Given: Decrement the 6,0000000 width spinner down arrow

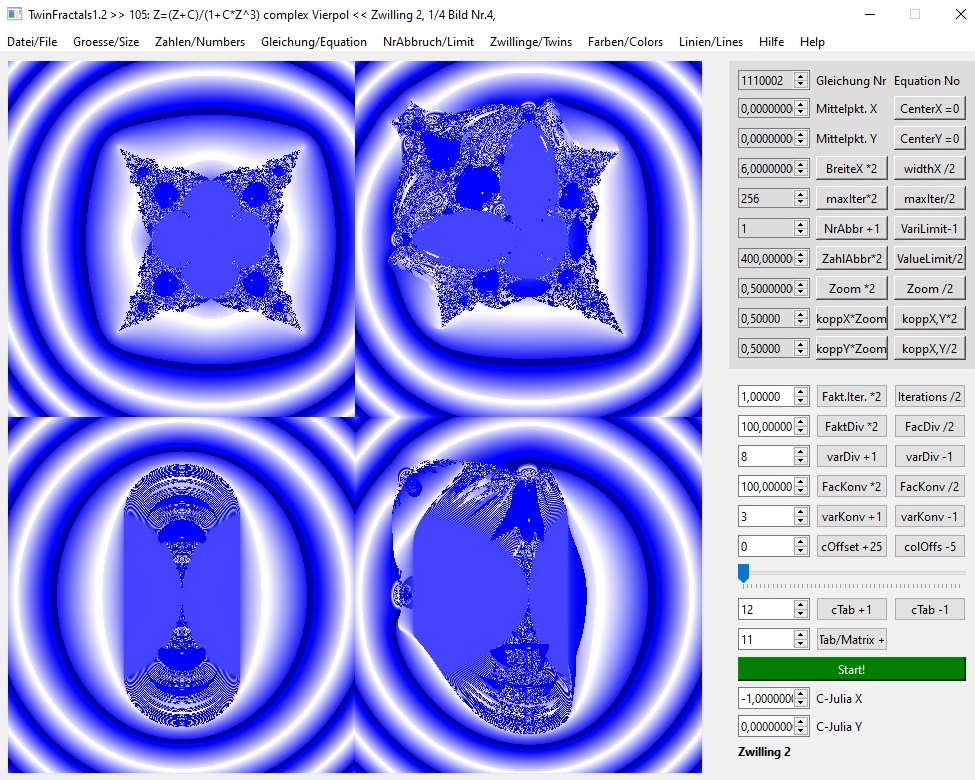Looking at the screenshot, I should [x=801, y=173].
